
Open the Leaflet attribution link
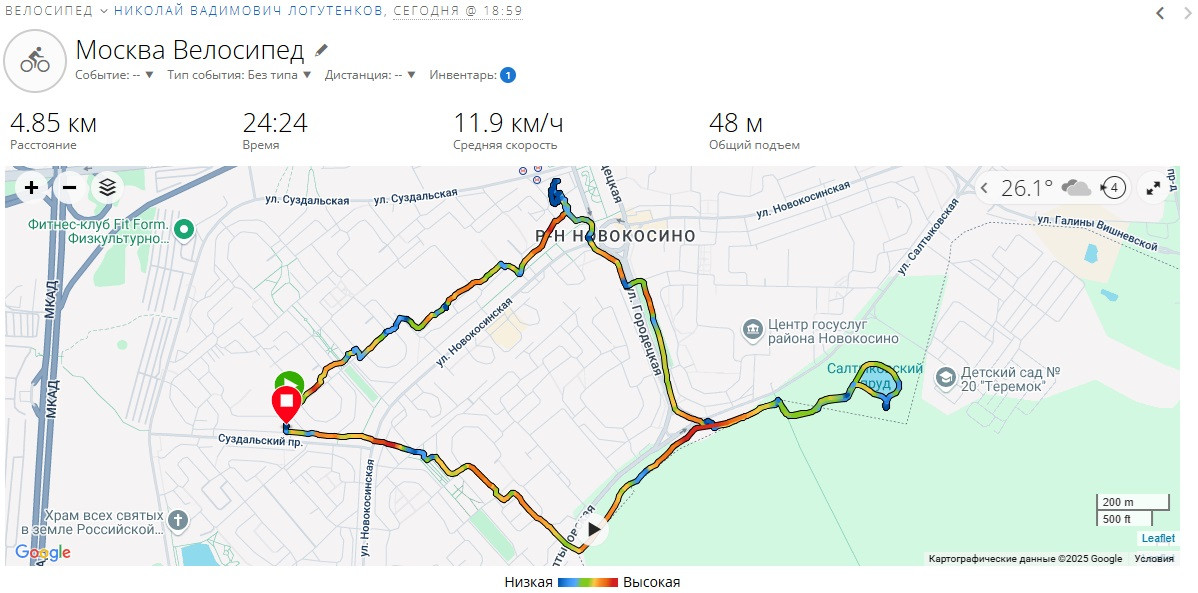click(x=1158, y=539)
